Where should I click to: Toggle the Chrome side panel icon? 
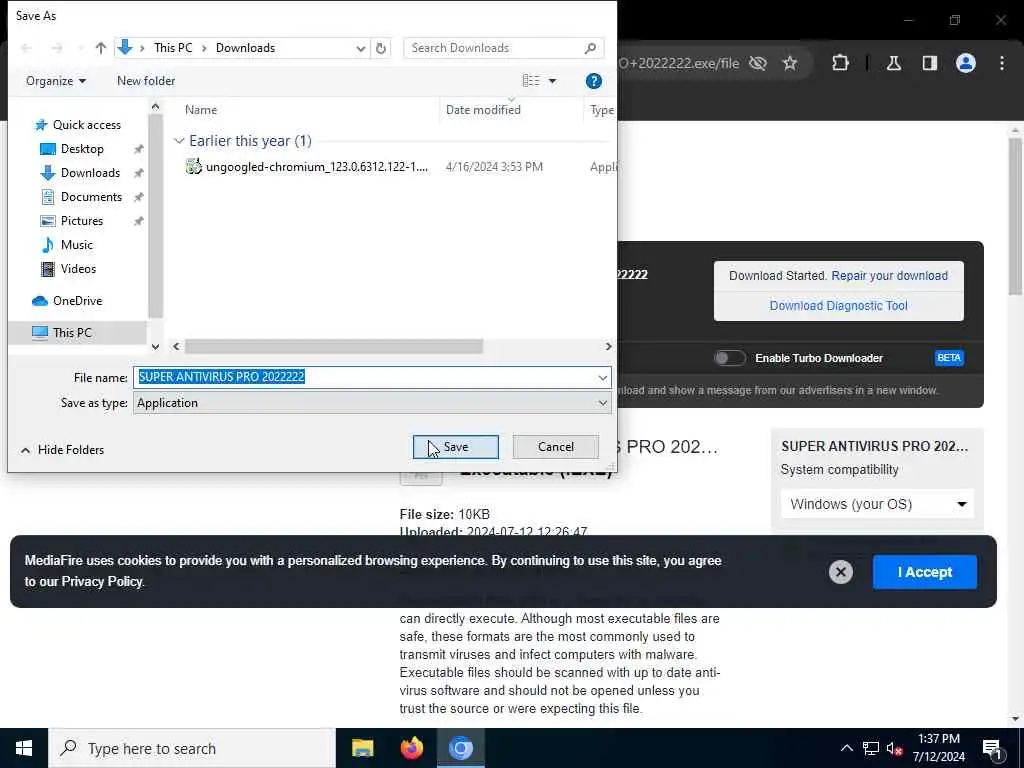pyautogui.click(x=930, y=63)
